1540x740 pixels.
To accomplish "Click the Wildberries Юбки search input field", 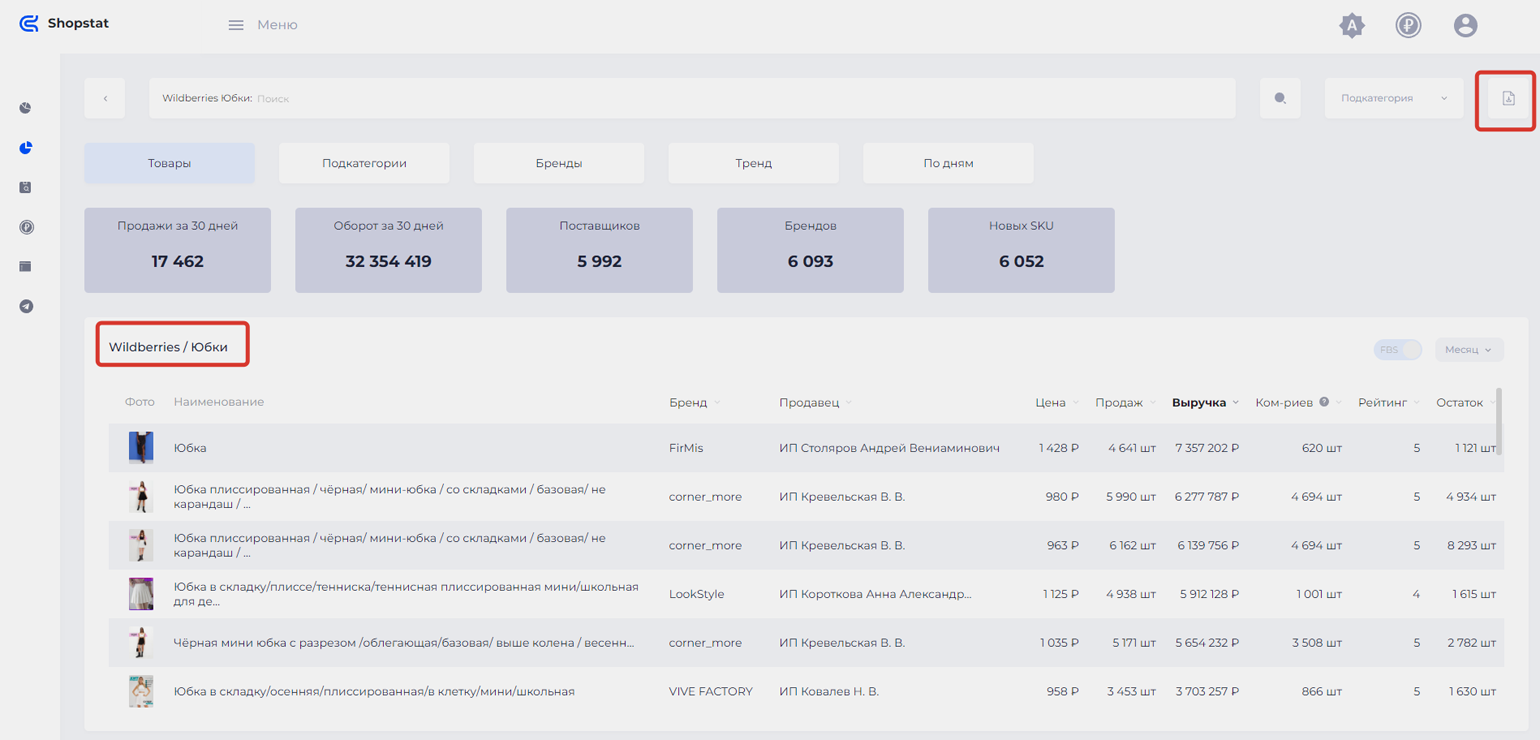I will point(692,98).
